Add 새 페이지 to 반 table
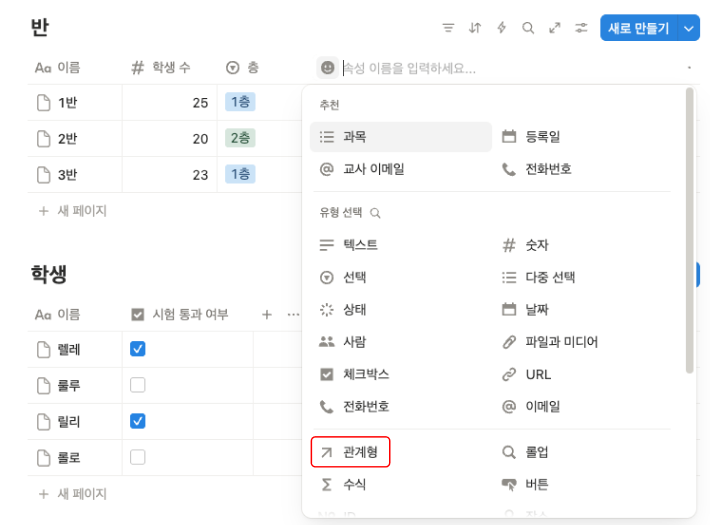The image size is (710, 525). [73, 211]
